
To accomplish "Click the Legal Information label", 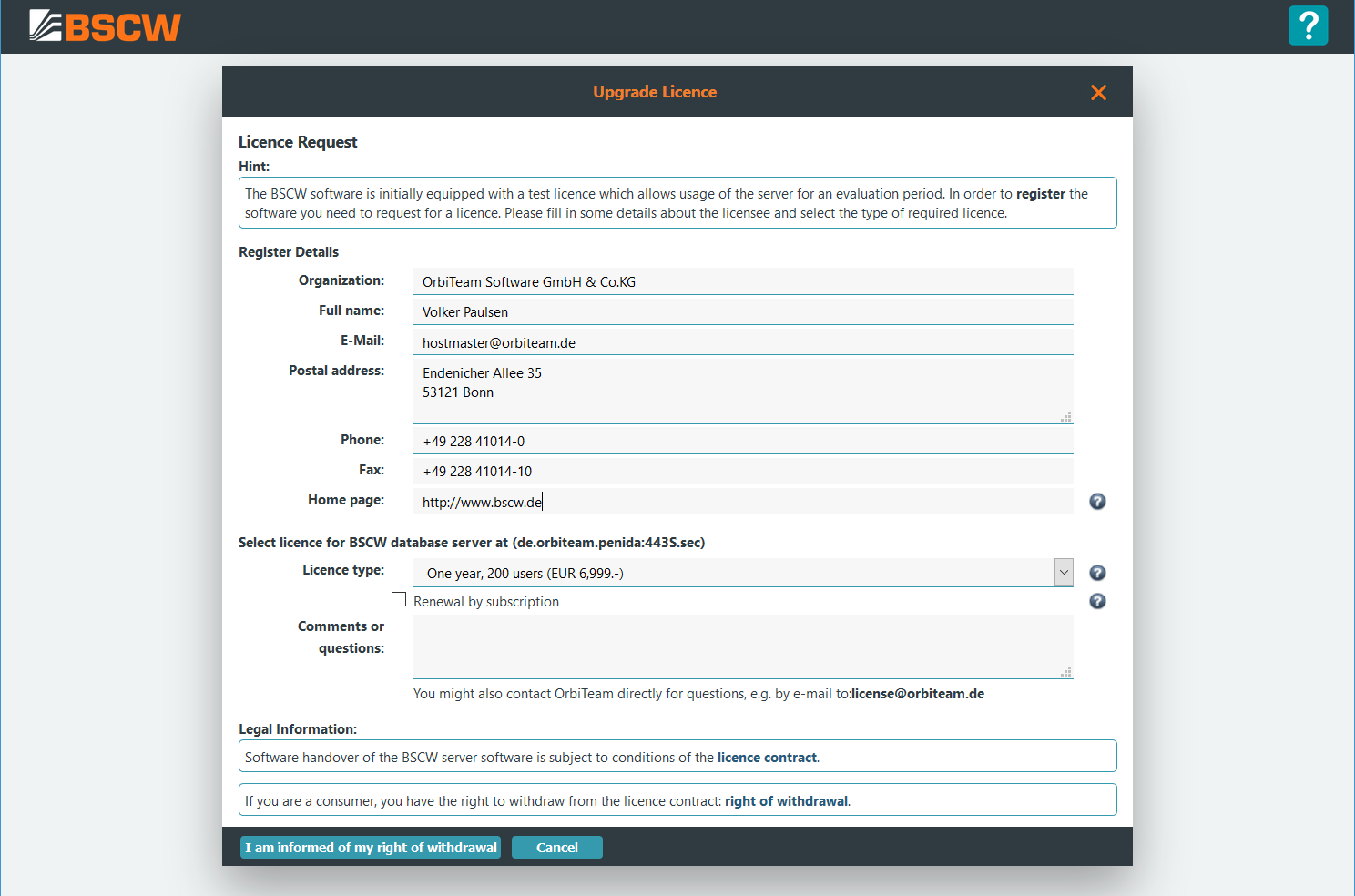I will coord(298,729).
